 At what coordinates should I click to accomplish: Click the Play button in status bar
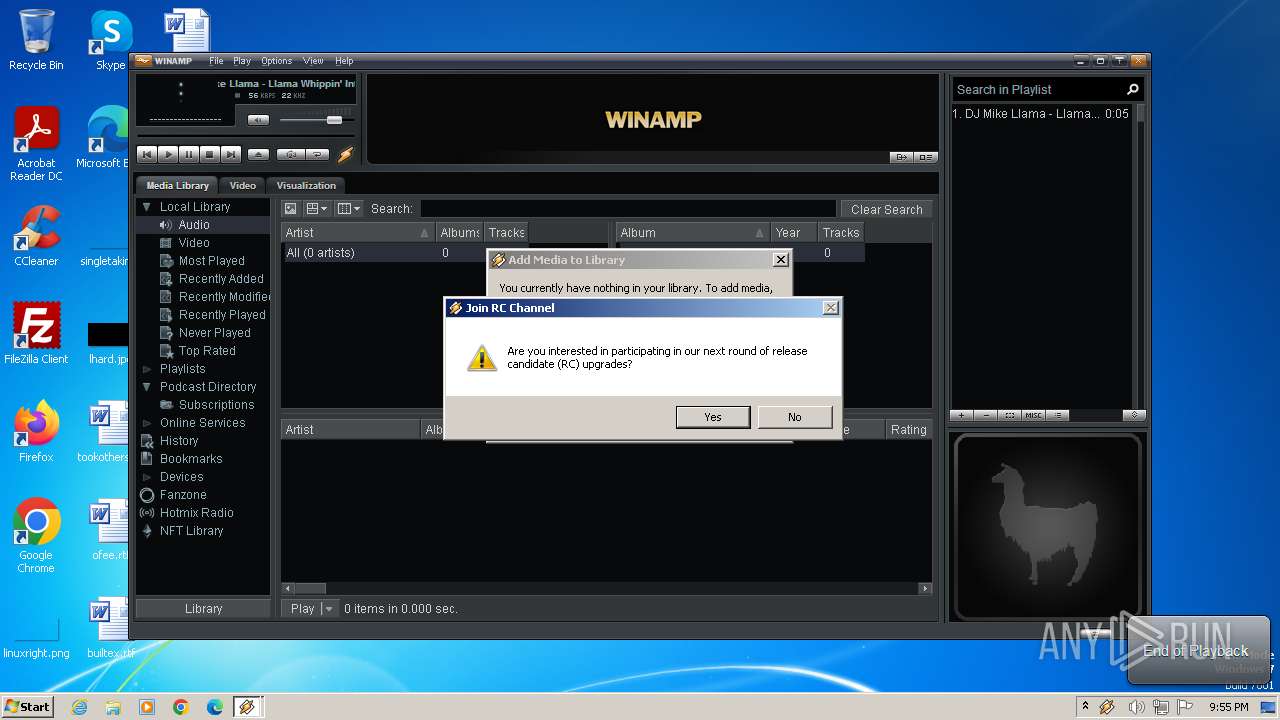coord(302,608)
